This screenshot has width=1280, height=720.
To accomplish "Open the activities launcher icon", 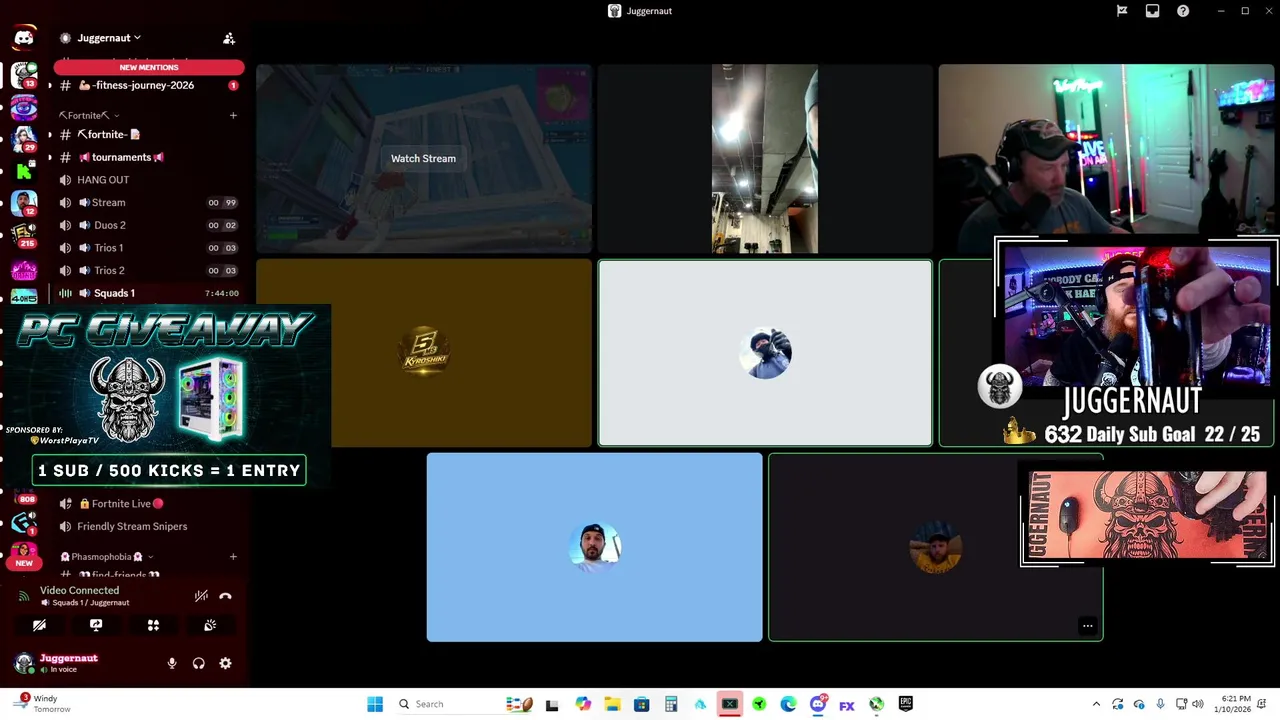I will 153,625.
